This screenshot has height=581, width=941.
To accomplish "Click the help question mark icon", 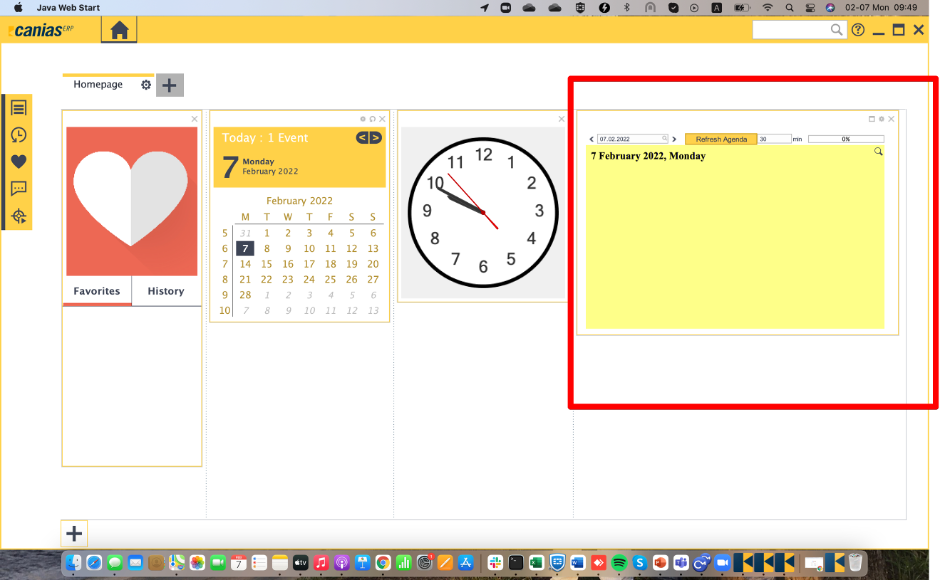I will point(858,30).
